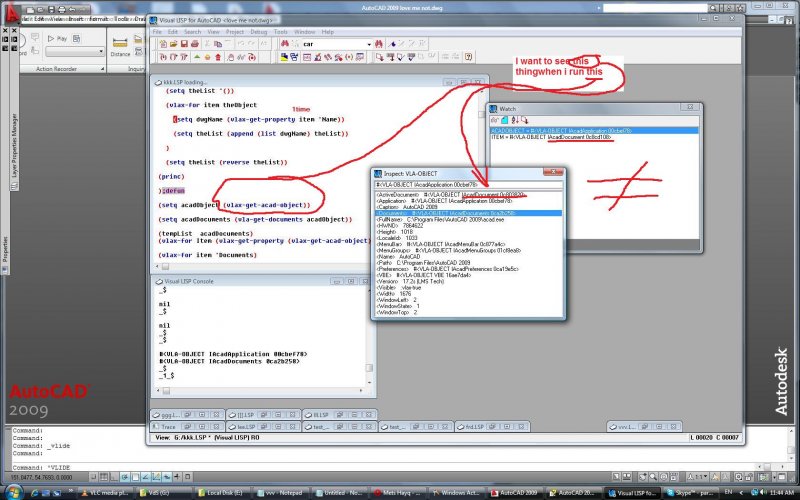Click the green Continue arrow icon
This screenshot has width=800, height=500.
(197, 57)
